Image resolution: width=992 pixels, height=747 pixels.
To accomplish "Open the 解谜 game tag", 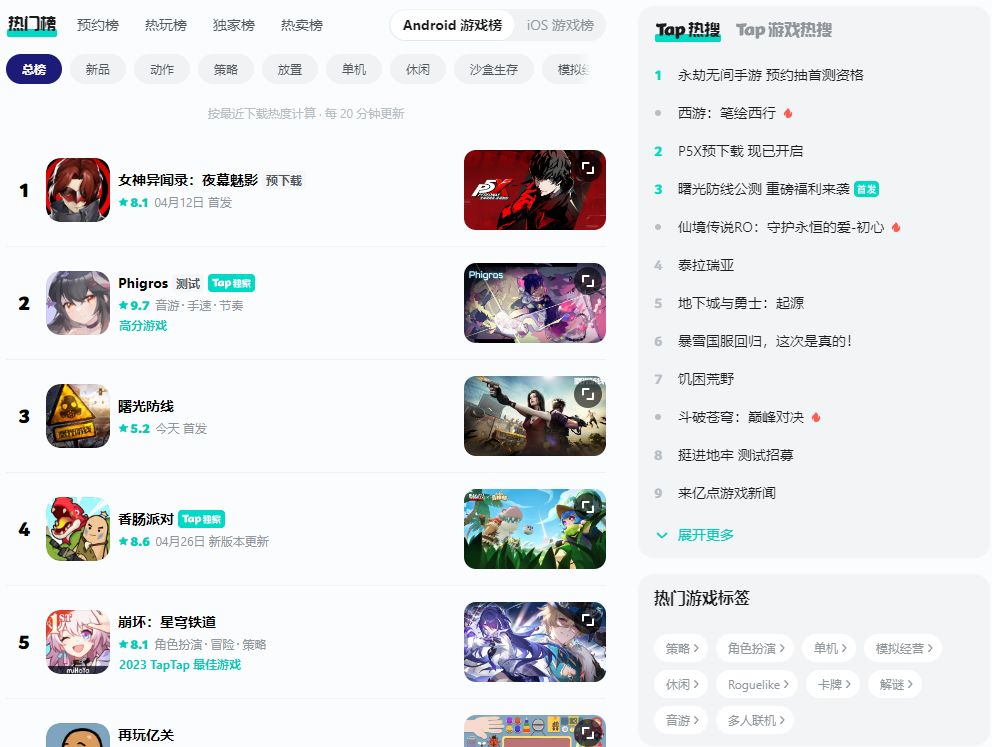I will 895,684.
